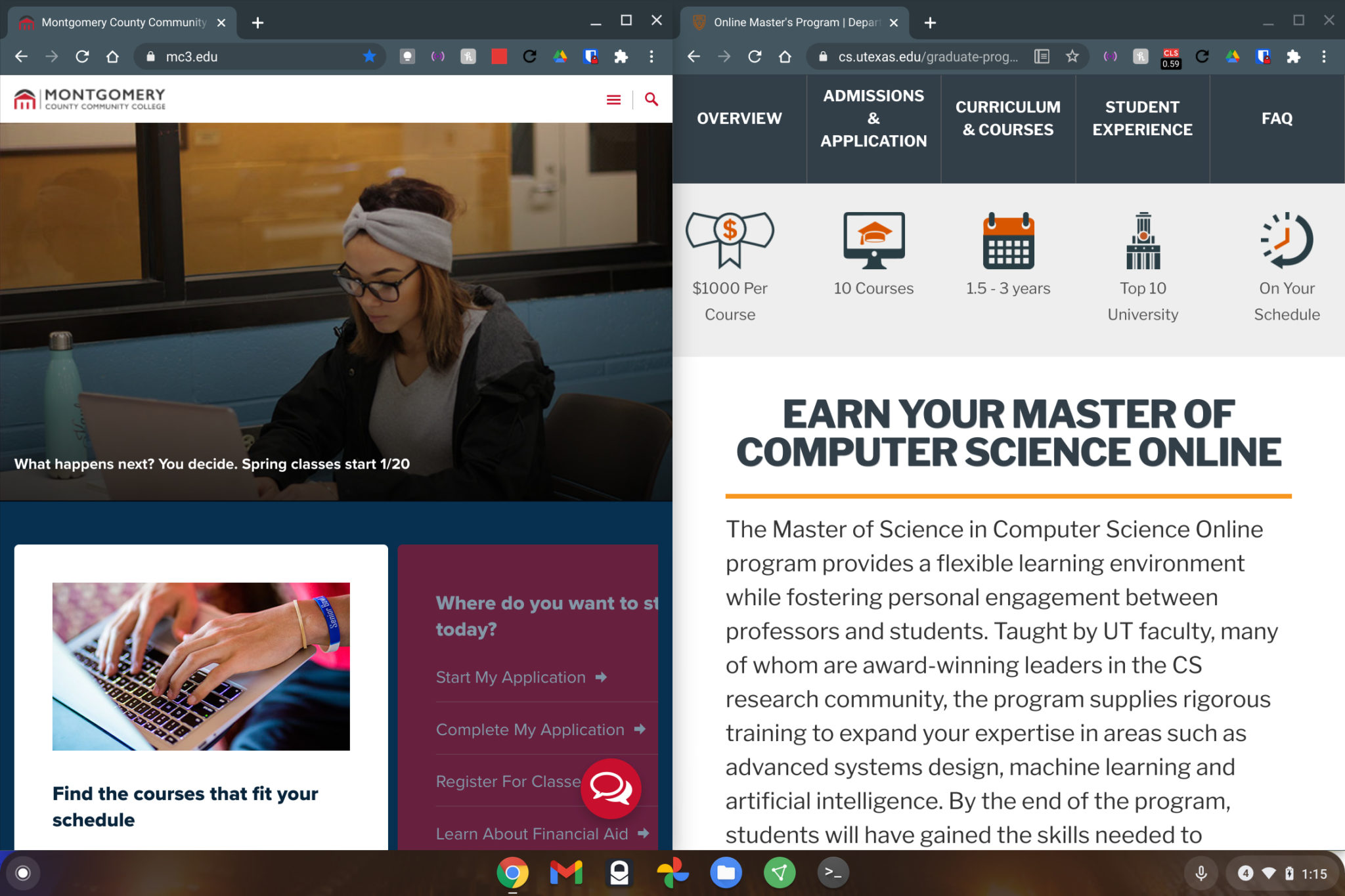Select the Online Master's Program tab
The image size is (1345, 896).
795,23
